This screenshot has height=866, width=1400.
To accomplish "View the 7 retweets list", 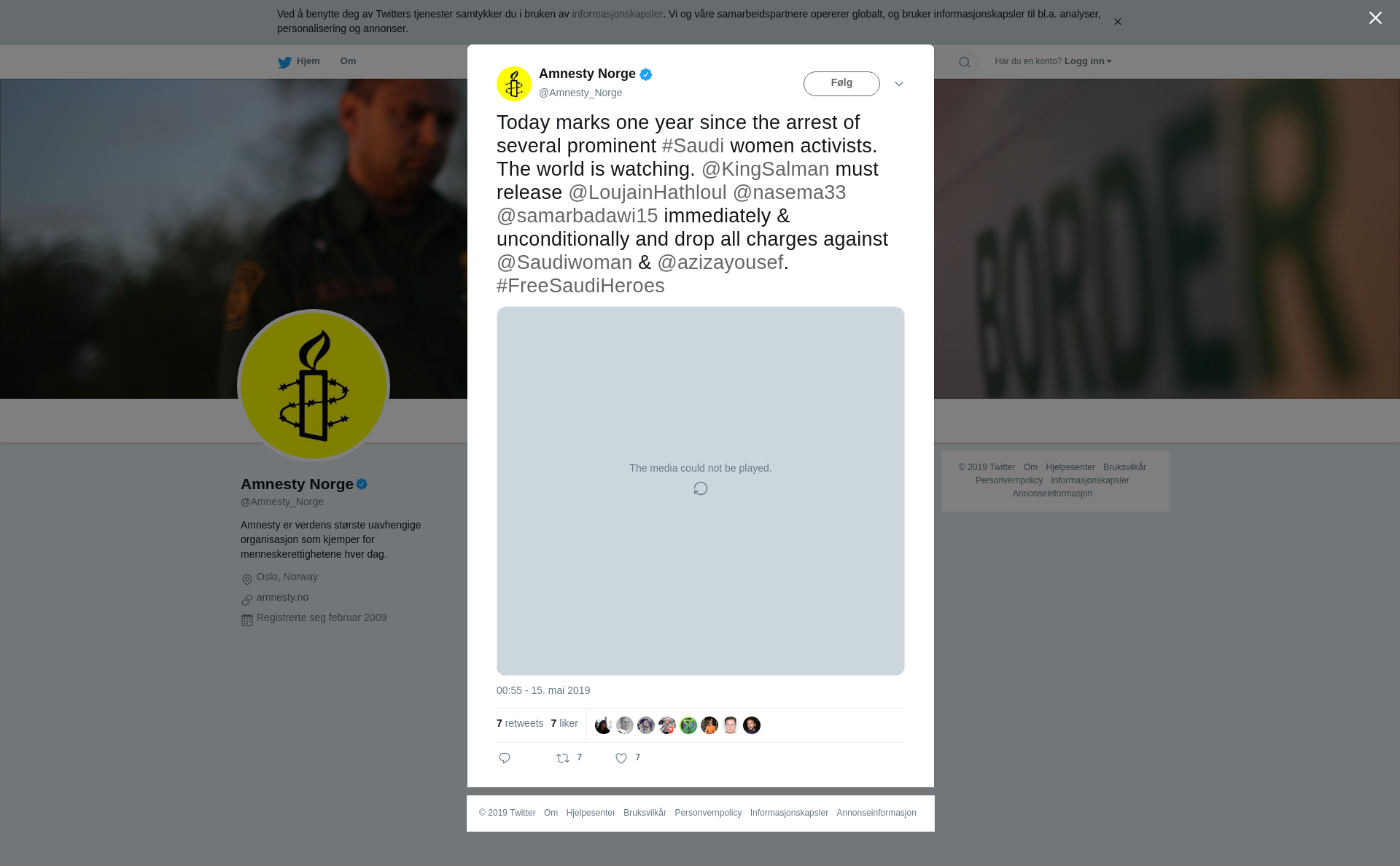I will 520,723.
